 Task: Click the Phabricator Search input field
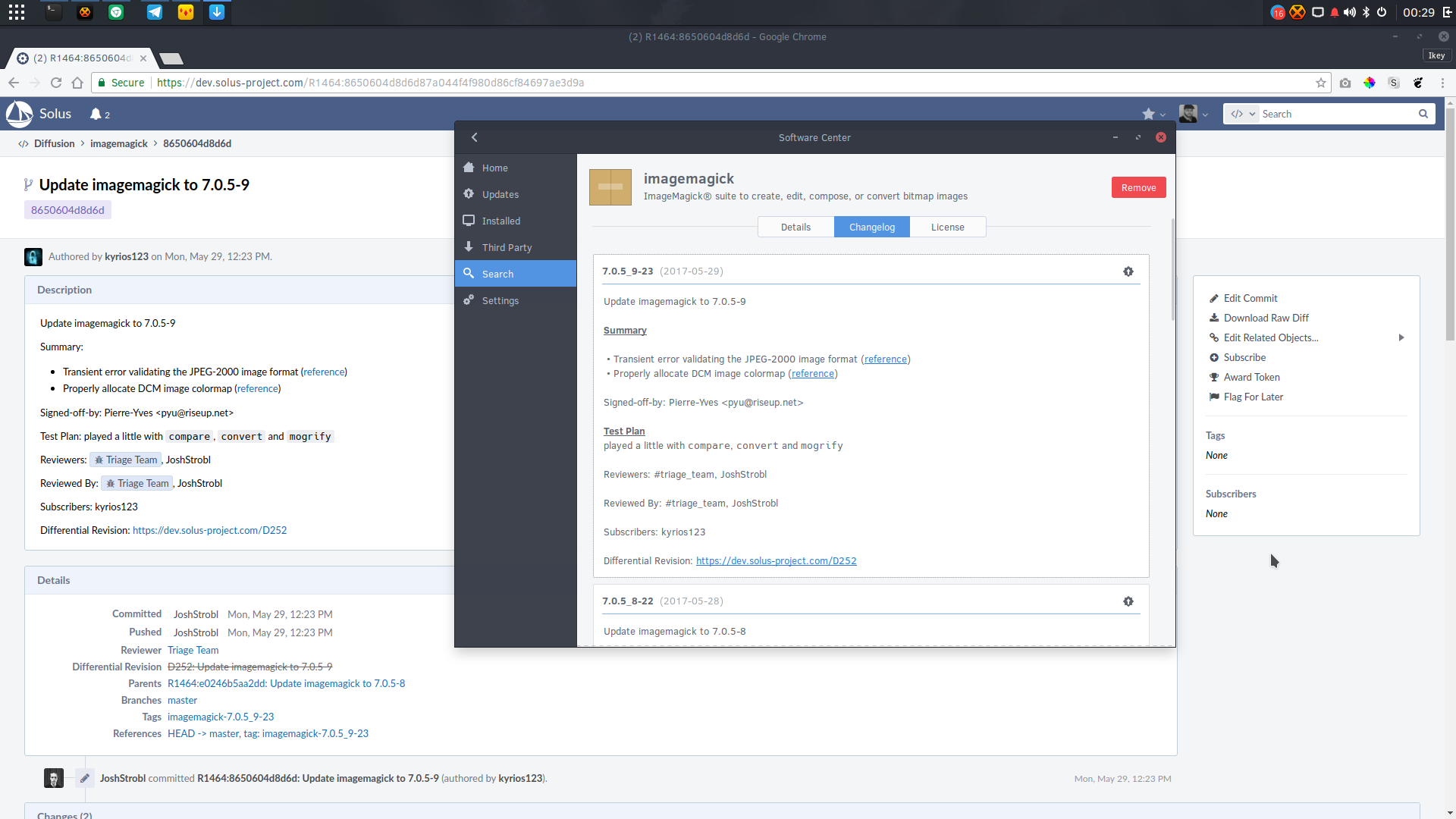coord(1337,114)
